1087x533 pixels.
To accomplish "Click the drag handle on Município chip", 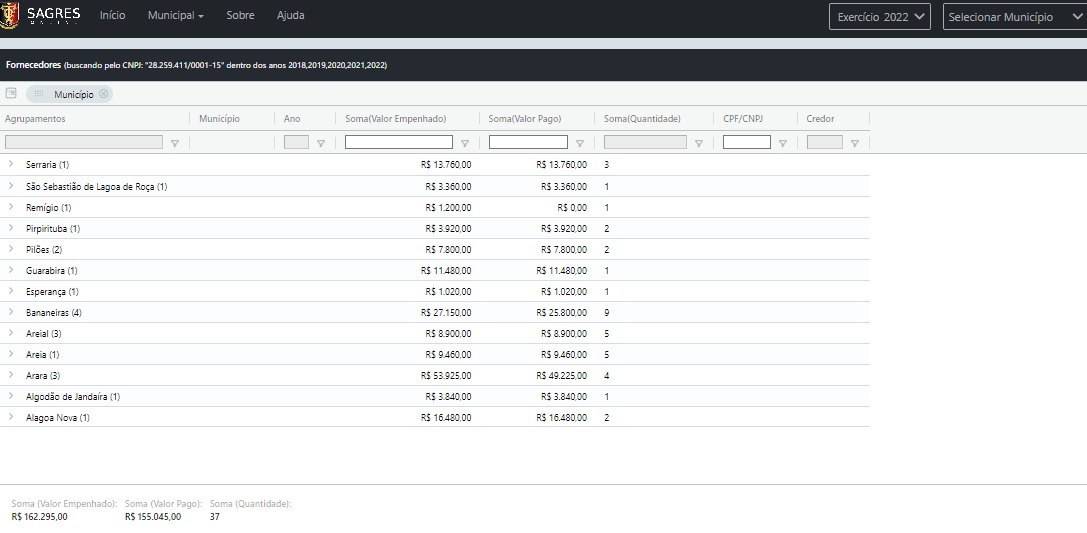I will 40,94.
